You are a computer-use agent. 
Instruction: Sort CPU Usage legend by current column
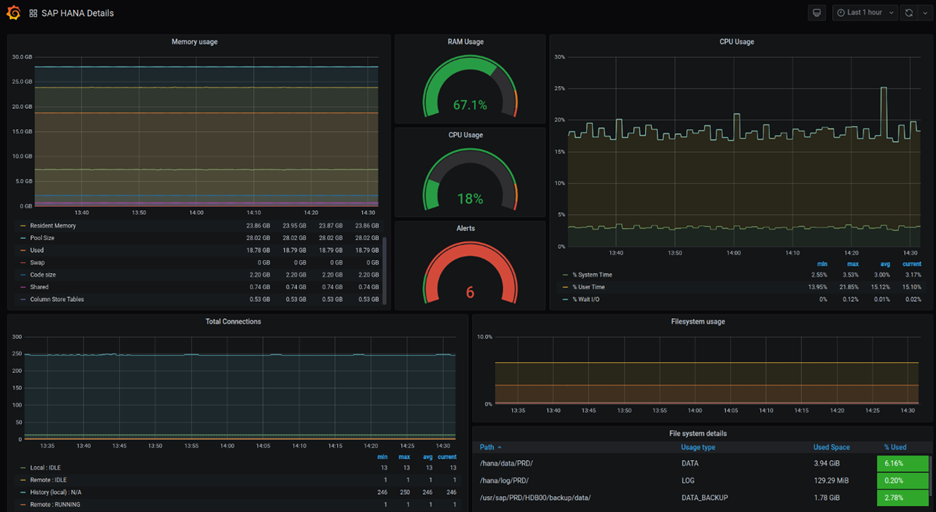coord(912,264)
